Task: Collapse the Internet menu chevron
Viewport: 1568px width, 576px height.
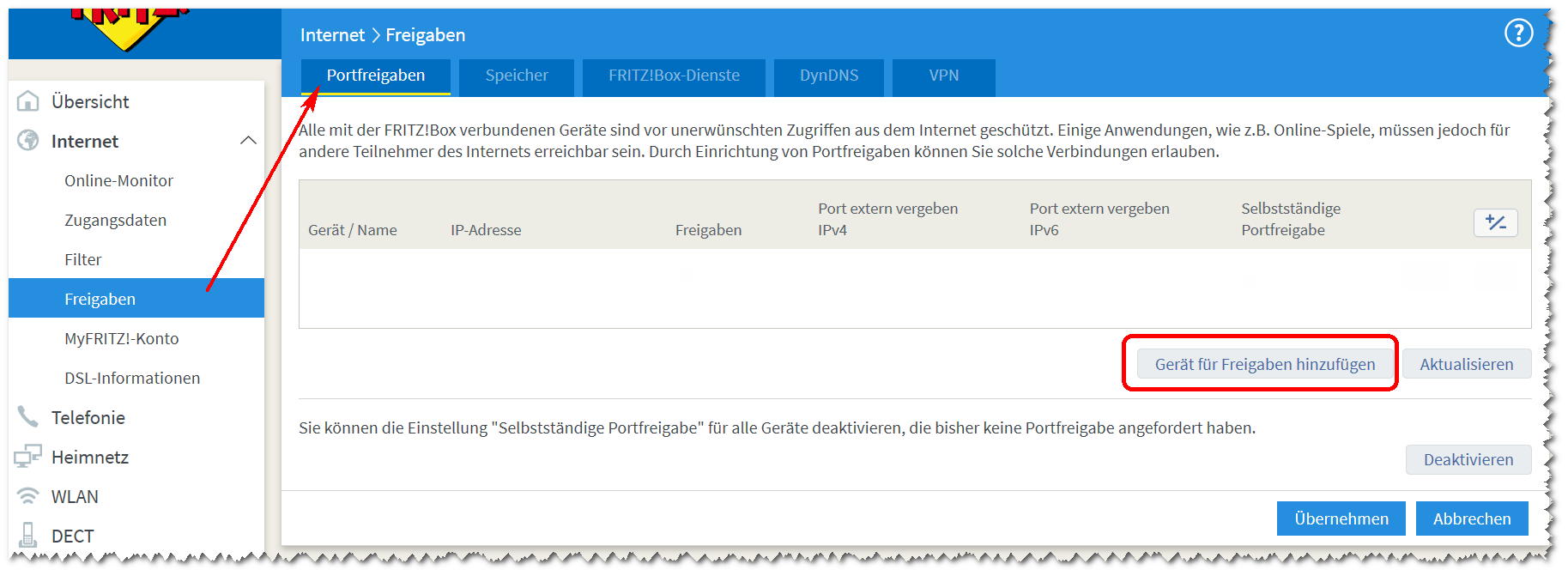Action: pyautogui.click(x=249, y=141)
